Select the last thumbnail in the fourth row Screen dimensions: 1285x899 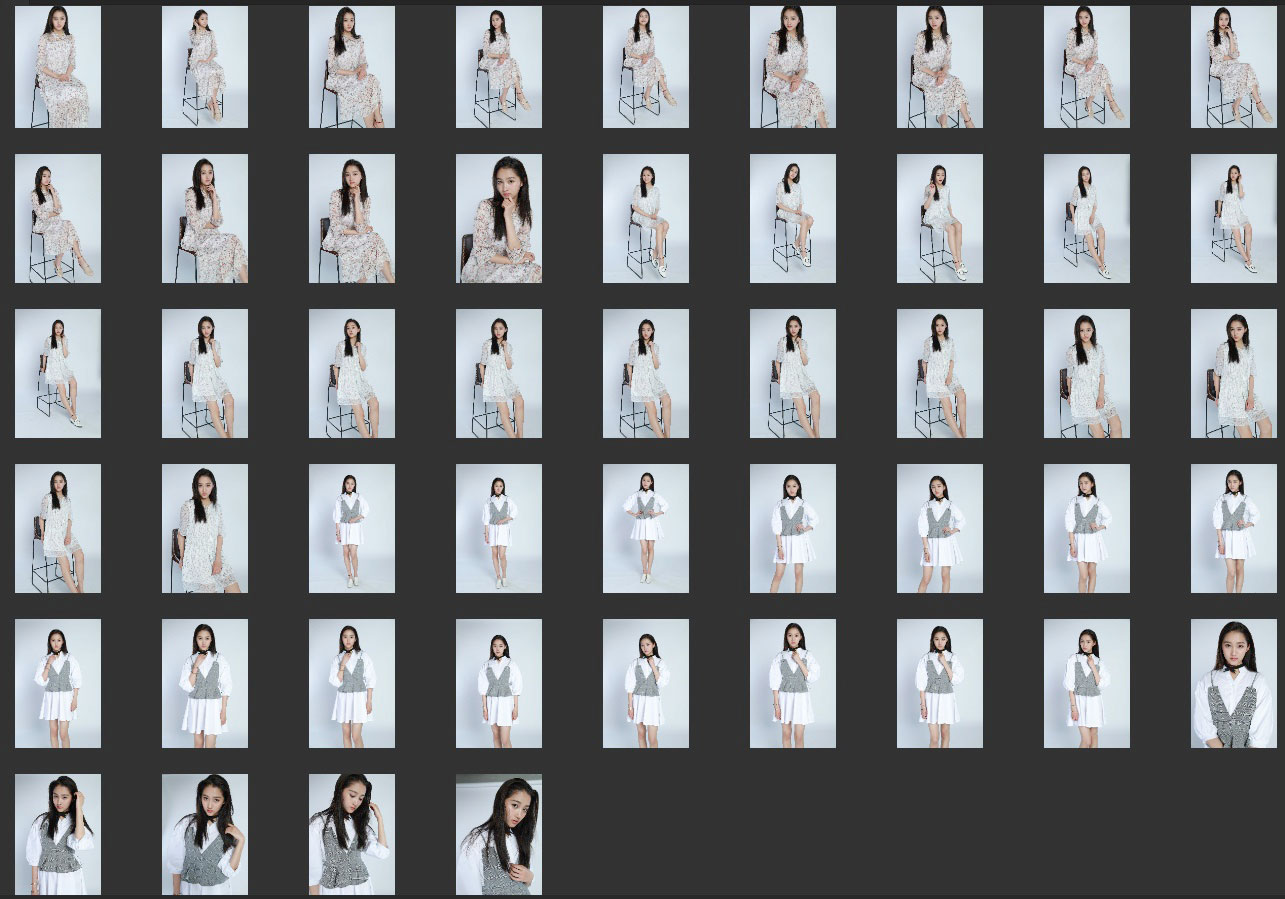tap(1233, 528)
